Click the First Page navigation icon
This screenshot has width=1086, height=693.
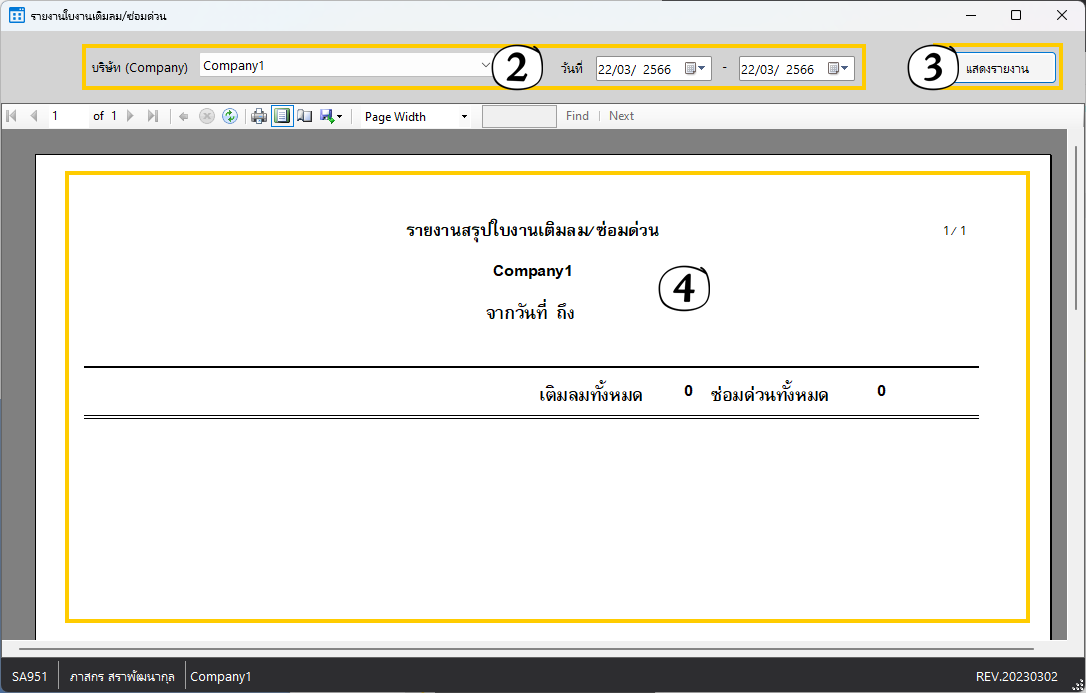12,116
